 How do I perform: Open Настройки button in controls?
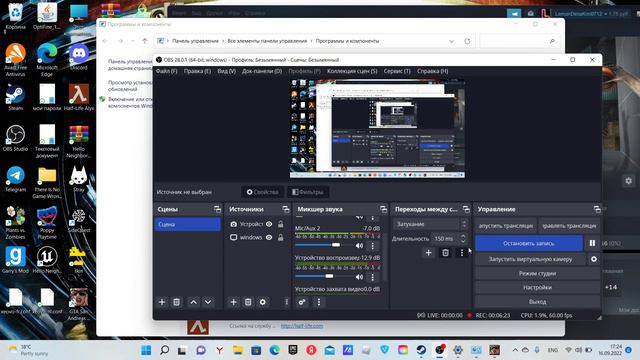(537, 287)
